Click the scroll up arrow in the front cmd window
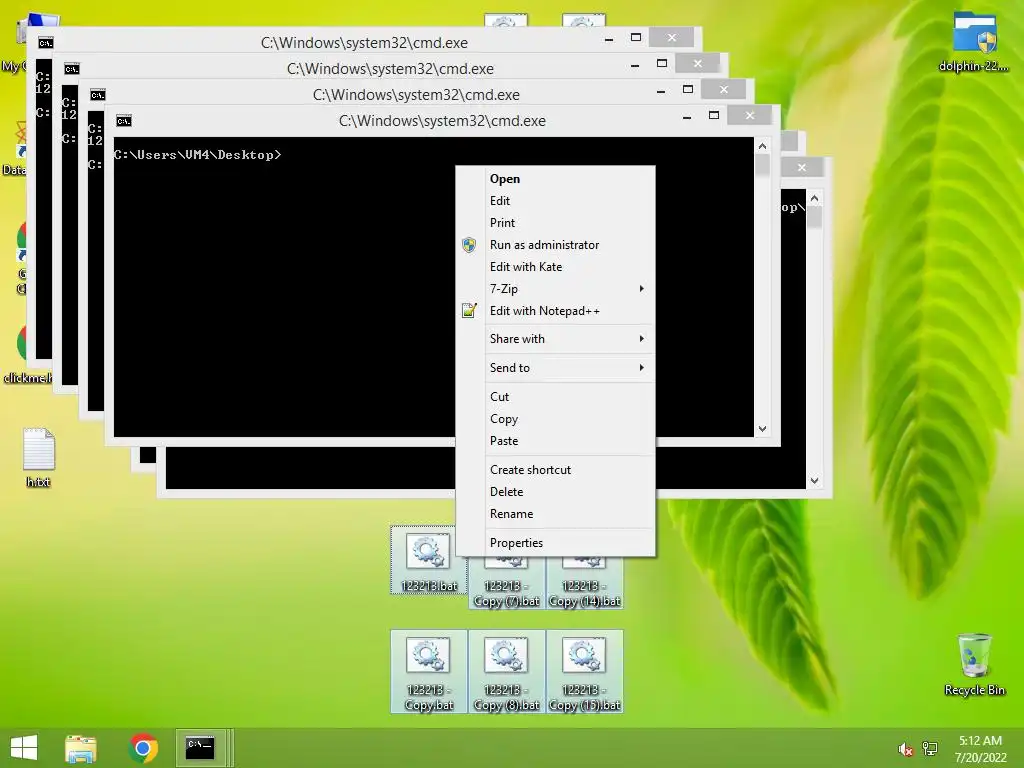 point(762,146)
